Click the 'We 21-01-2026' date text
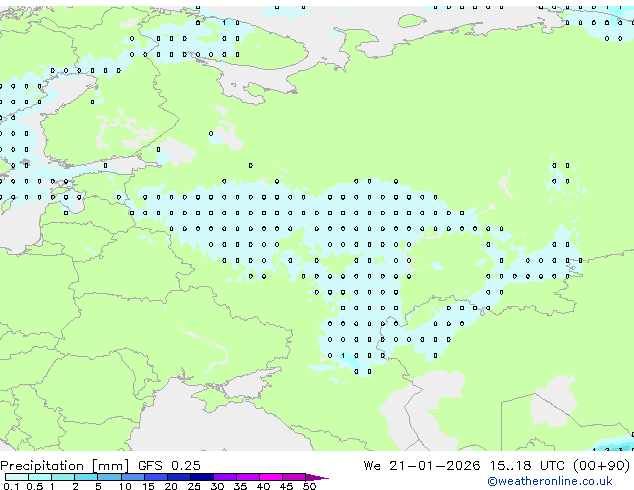 422,466
